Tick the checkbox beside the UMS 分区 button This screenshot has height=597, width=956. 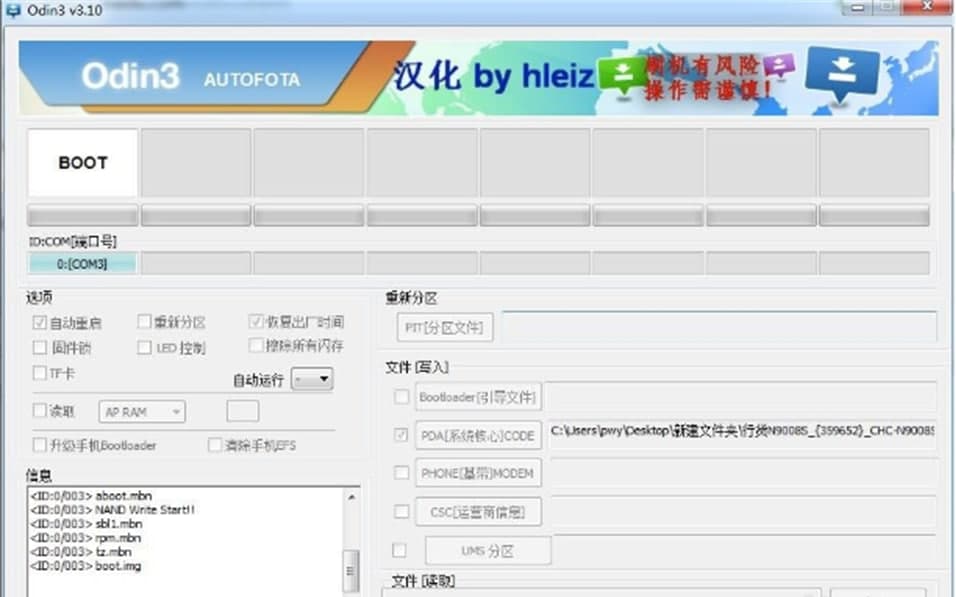coord(399,550)
